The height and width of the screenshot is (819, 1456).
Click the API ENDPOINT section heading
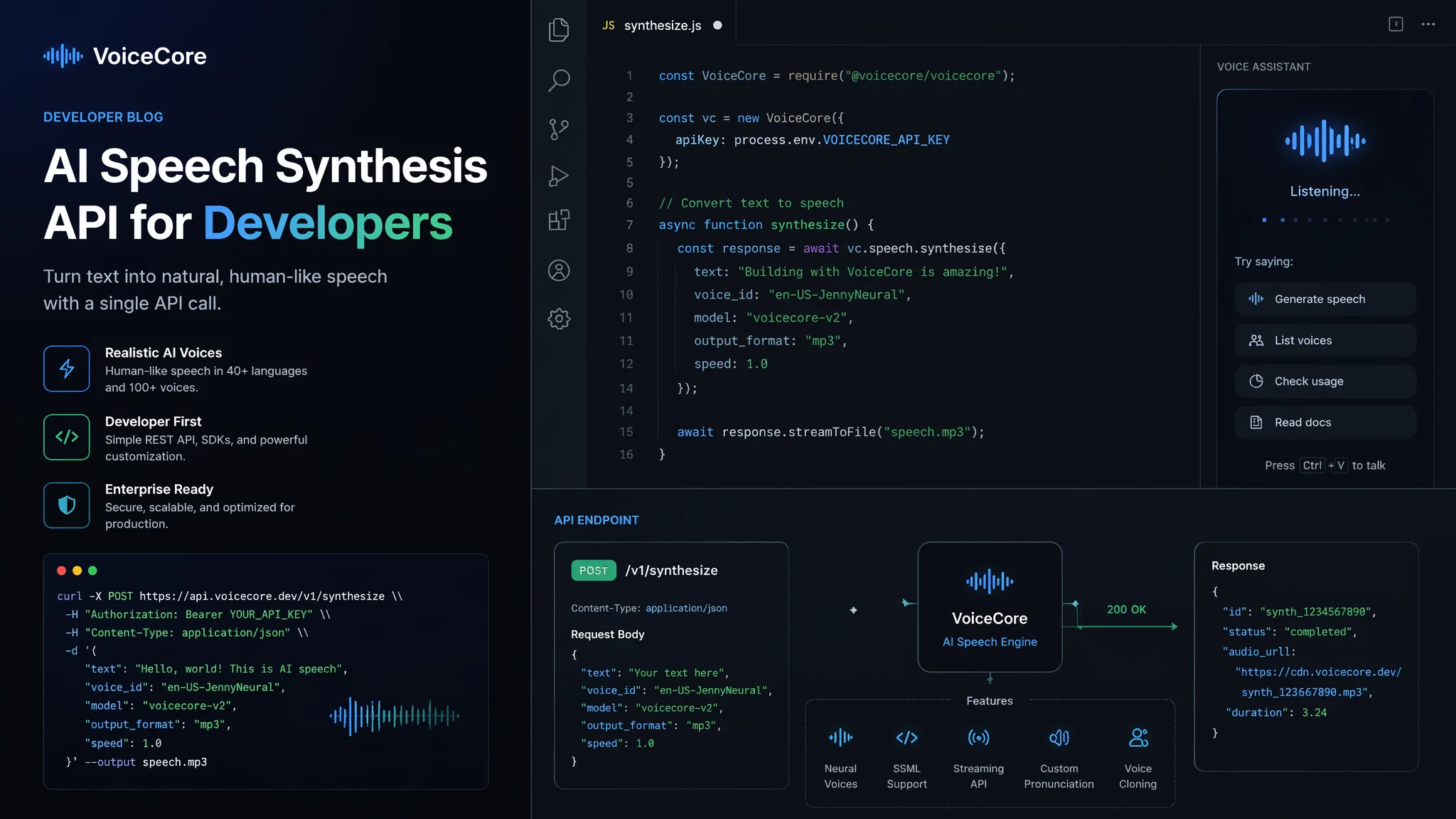596,520
